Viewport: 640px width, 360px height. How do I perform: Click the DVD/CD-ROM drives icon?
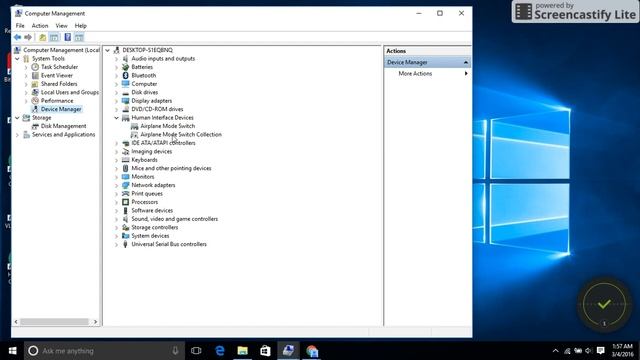coord(125,109)
